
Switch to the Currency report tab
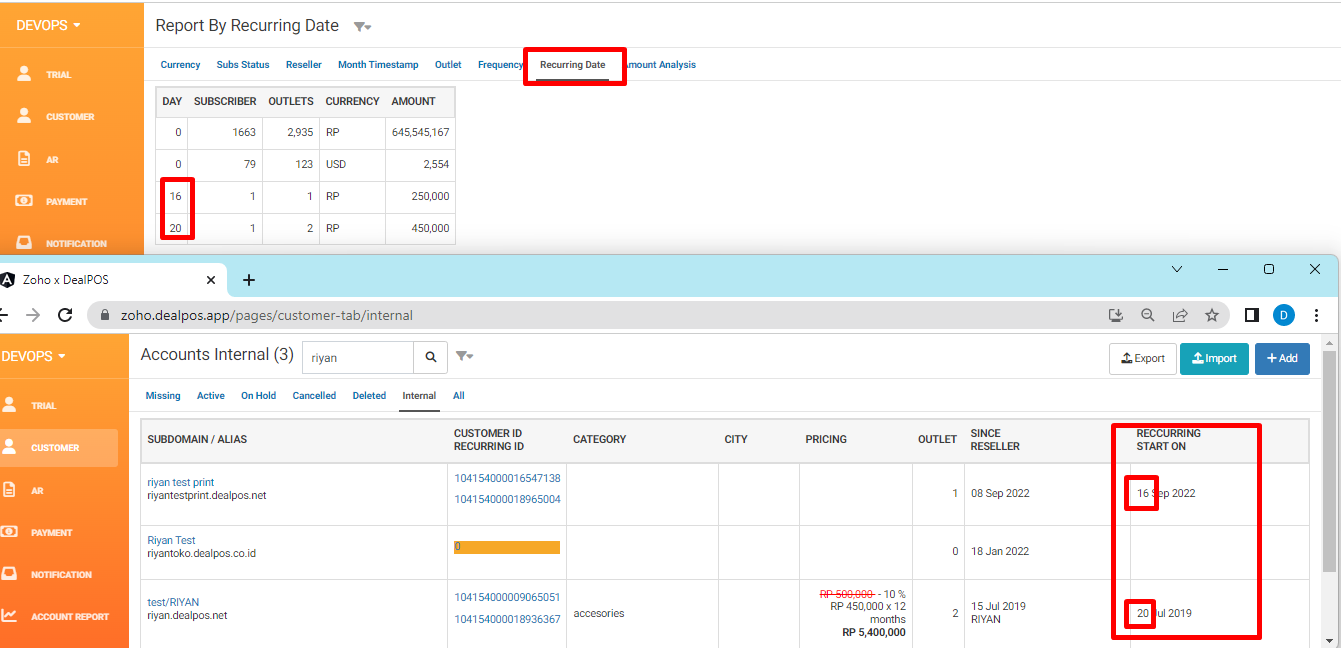tap(181, 65)
